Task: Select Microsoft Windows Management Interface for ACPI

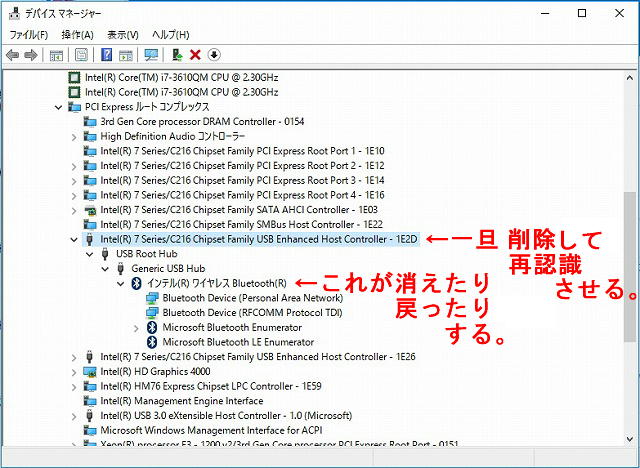Action: tap(211, 430)
